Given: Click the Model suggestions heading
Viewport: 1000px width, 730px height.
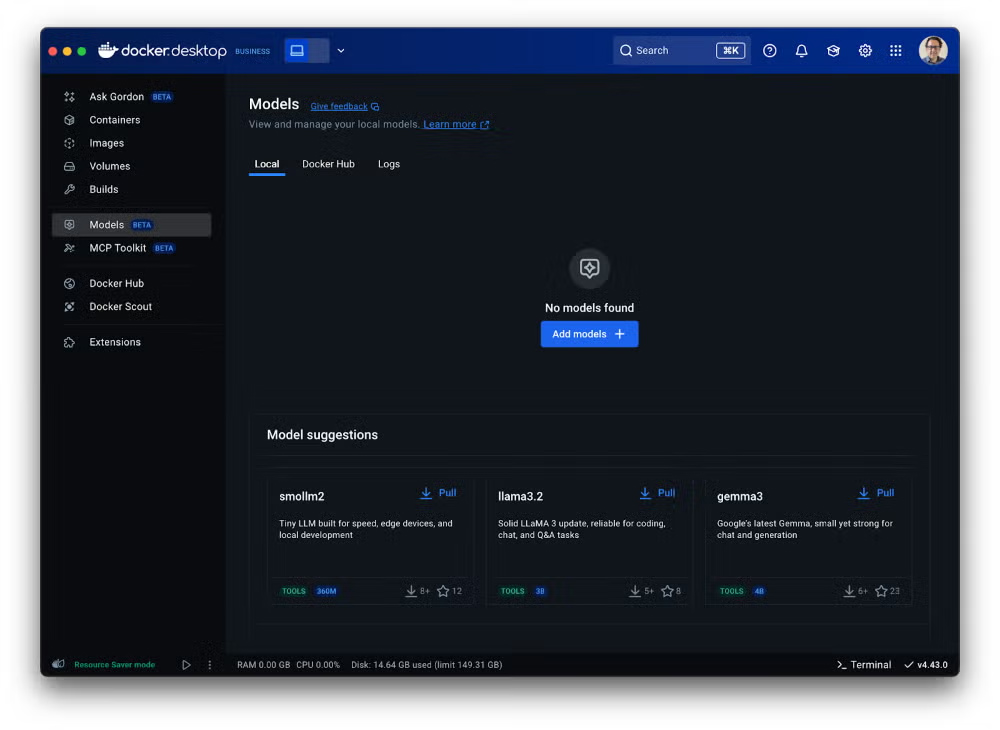Looking at the screenshot, I should 322,435.
